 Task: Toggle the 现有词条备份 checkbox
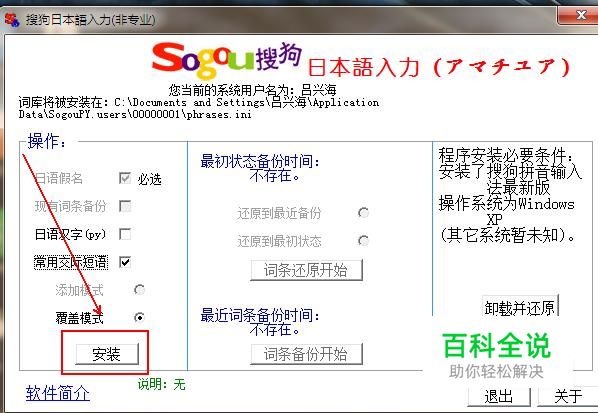pyautogui.click(x=125, y=206)
